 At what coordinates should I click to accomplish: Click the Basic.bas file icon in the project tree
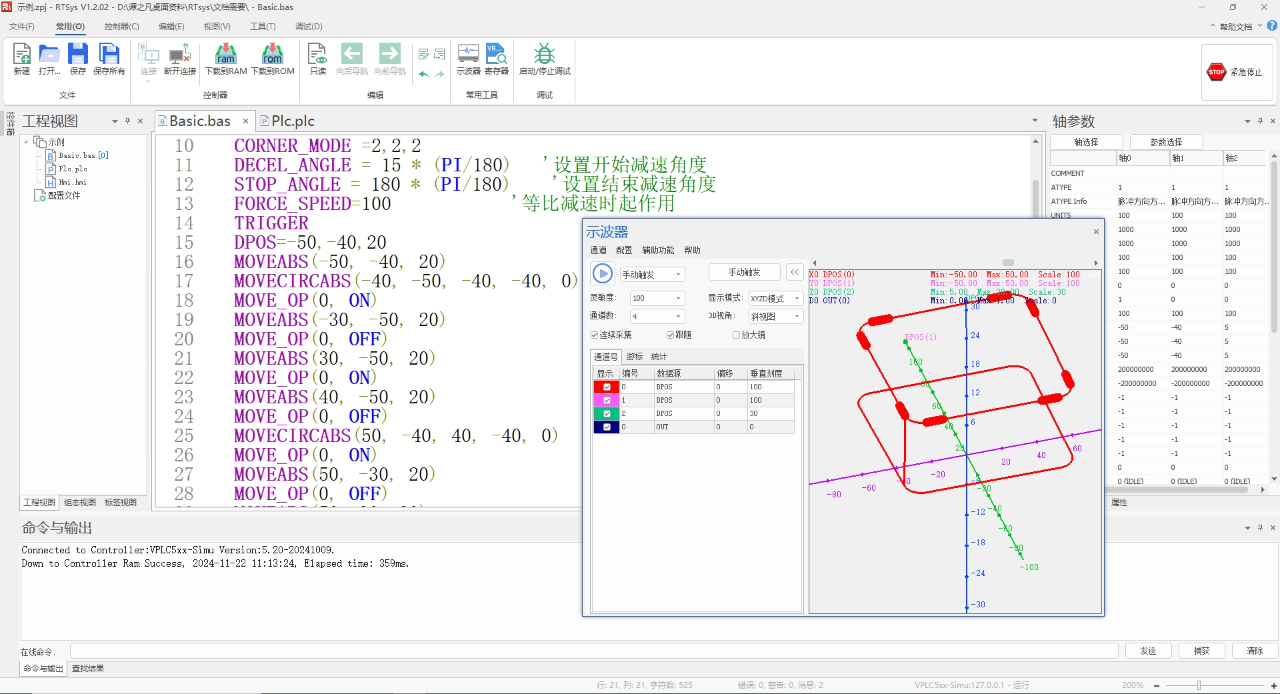[50, 156]
